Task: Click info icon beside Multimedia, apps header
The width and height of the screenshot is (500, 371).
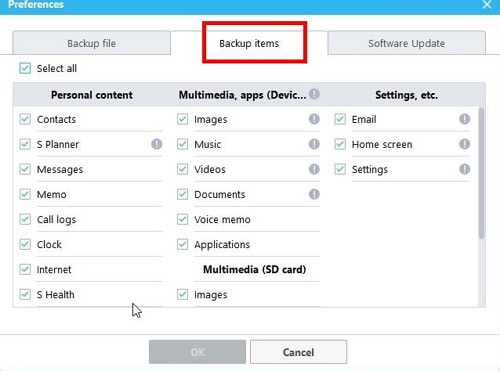Action: coord(314,94)
